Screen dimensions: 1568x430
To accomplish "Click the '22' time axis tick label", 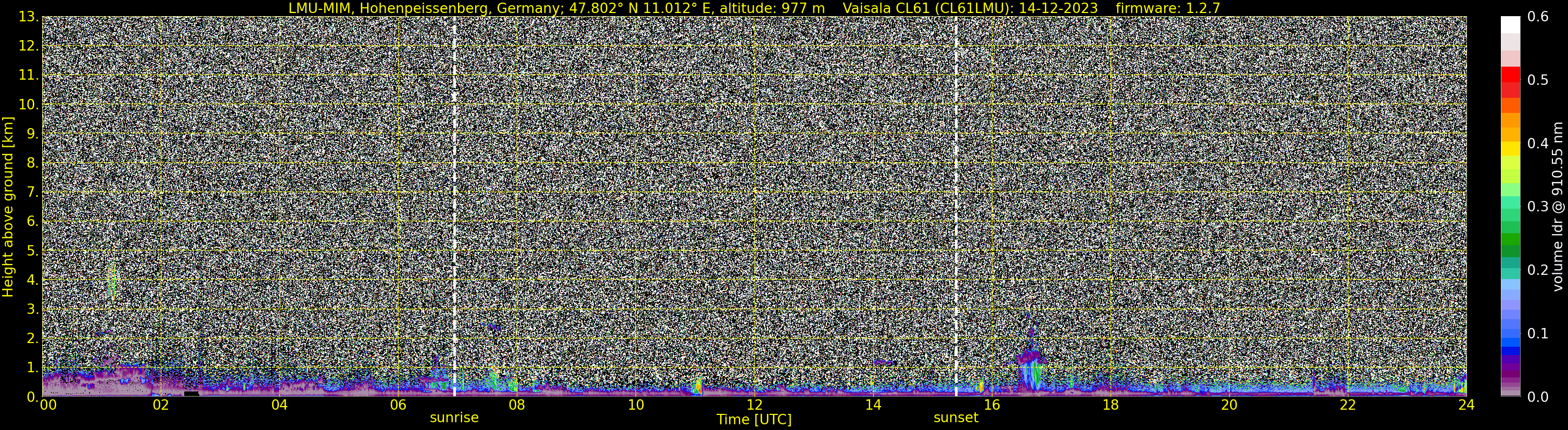I will (1348, 405).
